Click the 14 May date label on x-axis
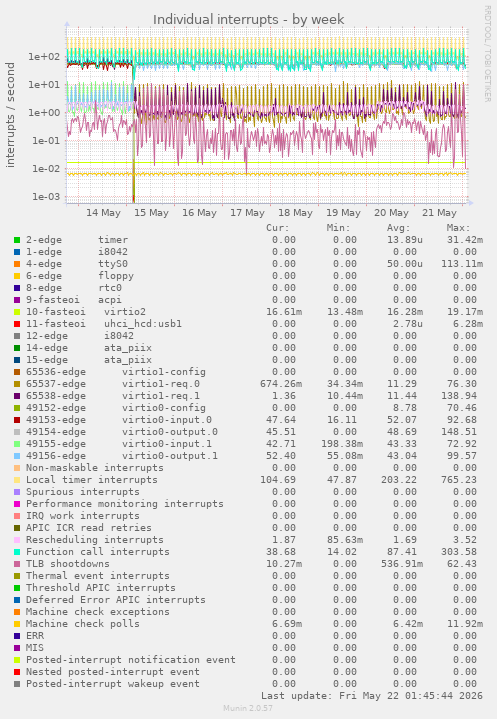Image resolution: width=497 pixels, height=719 pixels. 103,213
